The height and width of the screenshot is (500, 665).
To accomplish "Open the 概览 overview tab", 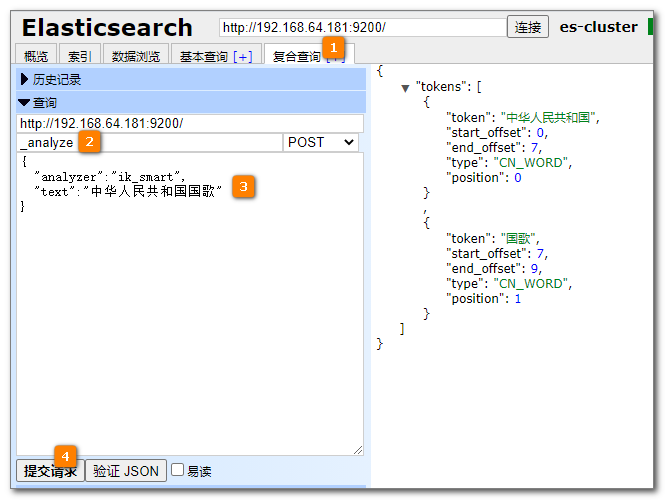I will 36,55.
